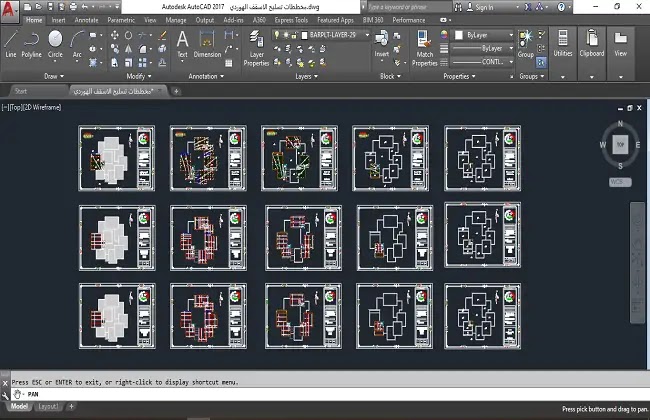Open the ByLayer object color dropdown

[x=484, y=35]
